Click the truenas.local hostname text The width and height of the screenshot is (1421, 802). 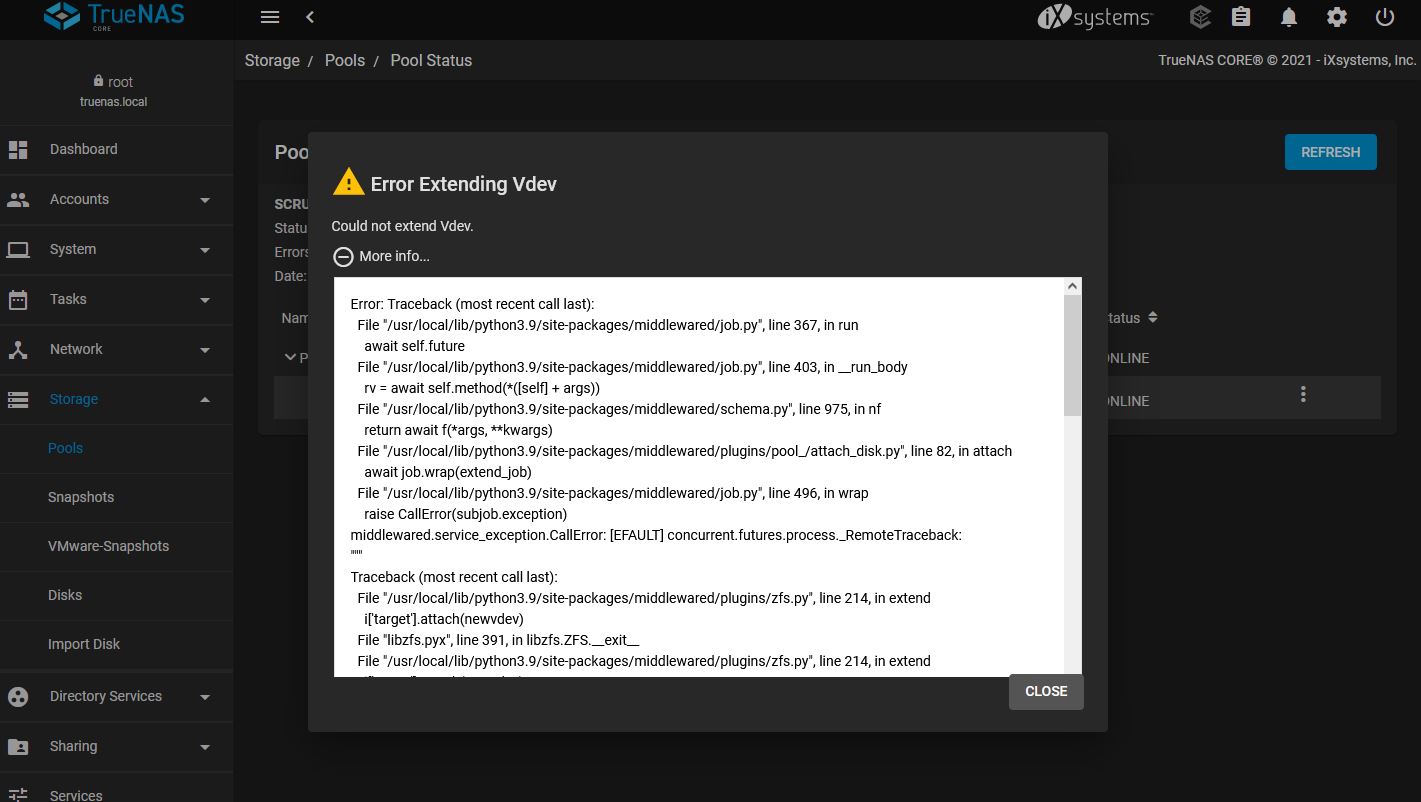tap(114, 102)
